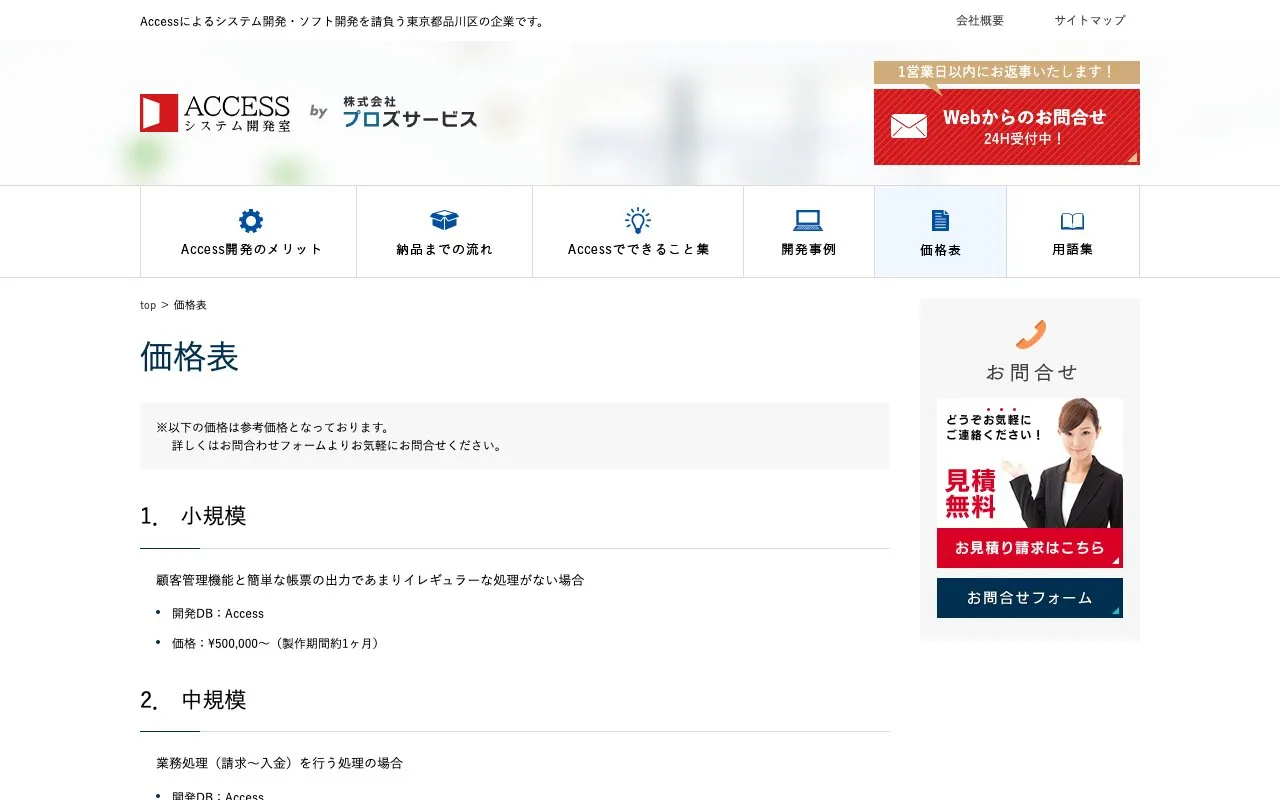1280x800 pixels.
Task: Click the laptop icon above 開発事例
Action: (808, 221)
